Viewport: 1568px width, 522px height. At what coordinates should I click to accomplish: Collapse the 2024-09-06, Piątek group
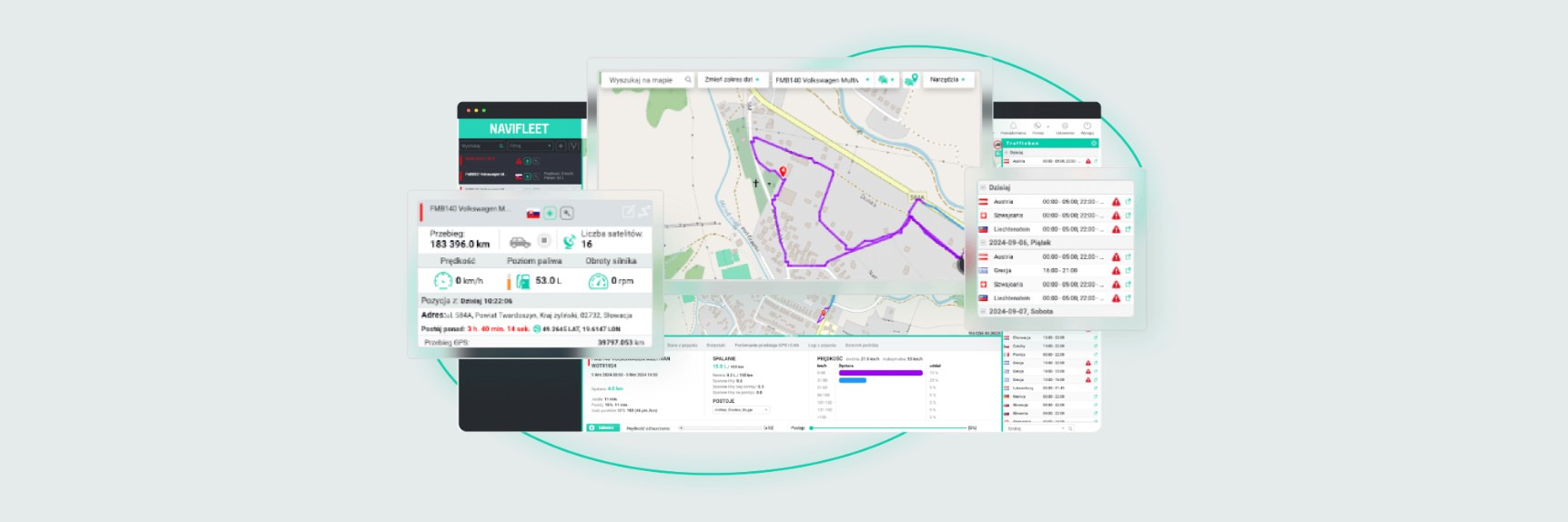point(983,243)
